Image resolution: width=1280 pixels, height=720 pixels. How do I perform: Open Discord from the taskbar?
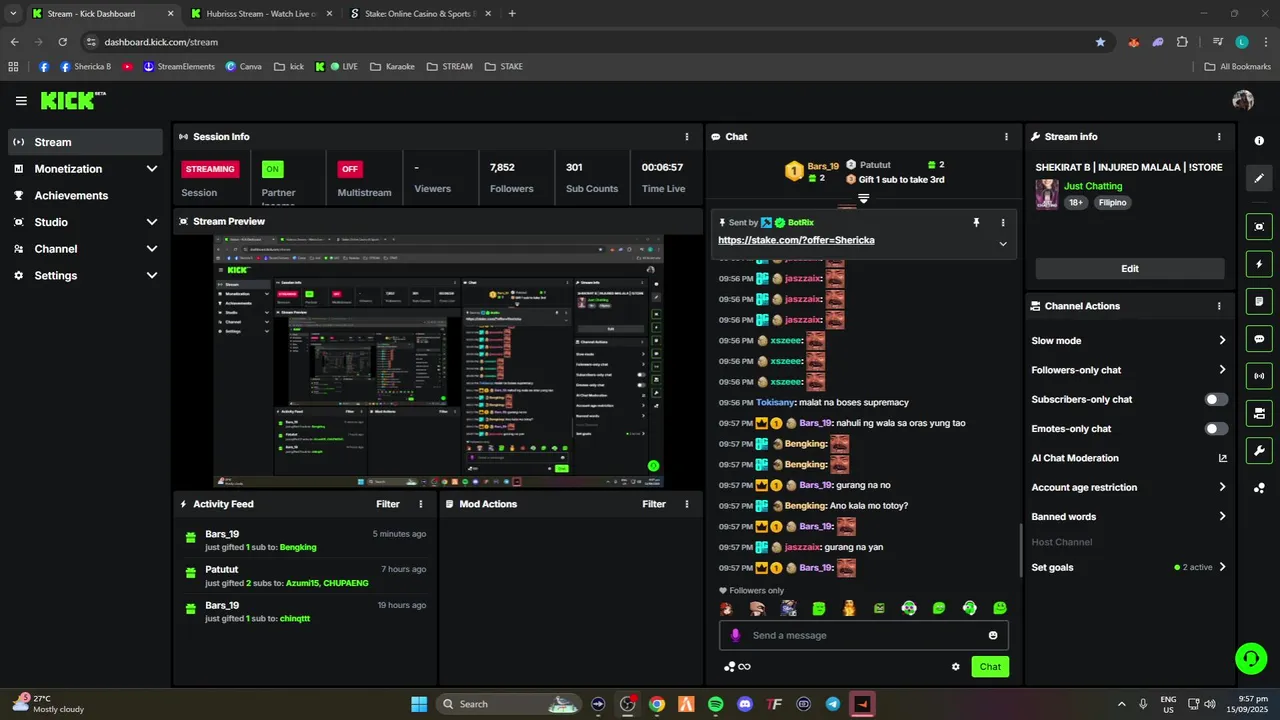[x=744, y=704]
